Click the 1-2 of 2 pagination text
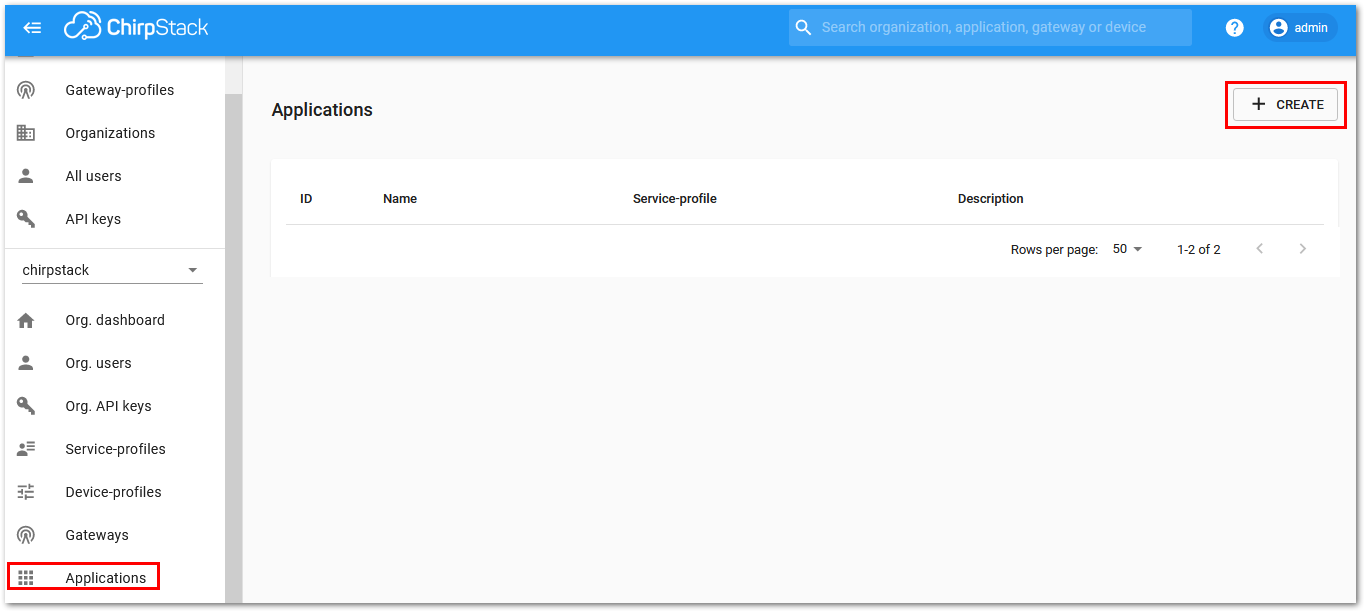Viewport: 1365px width, 612px height. coord(1199,249)
